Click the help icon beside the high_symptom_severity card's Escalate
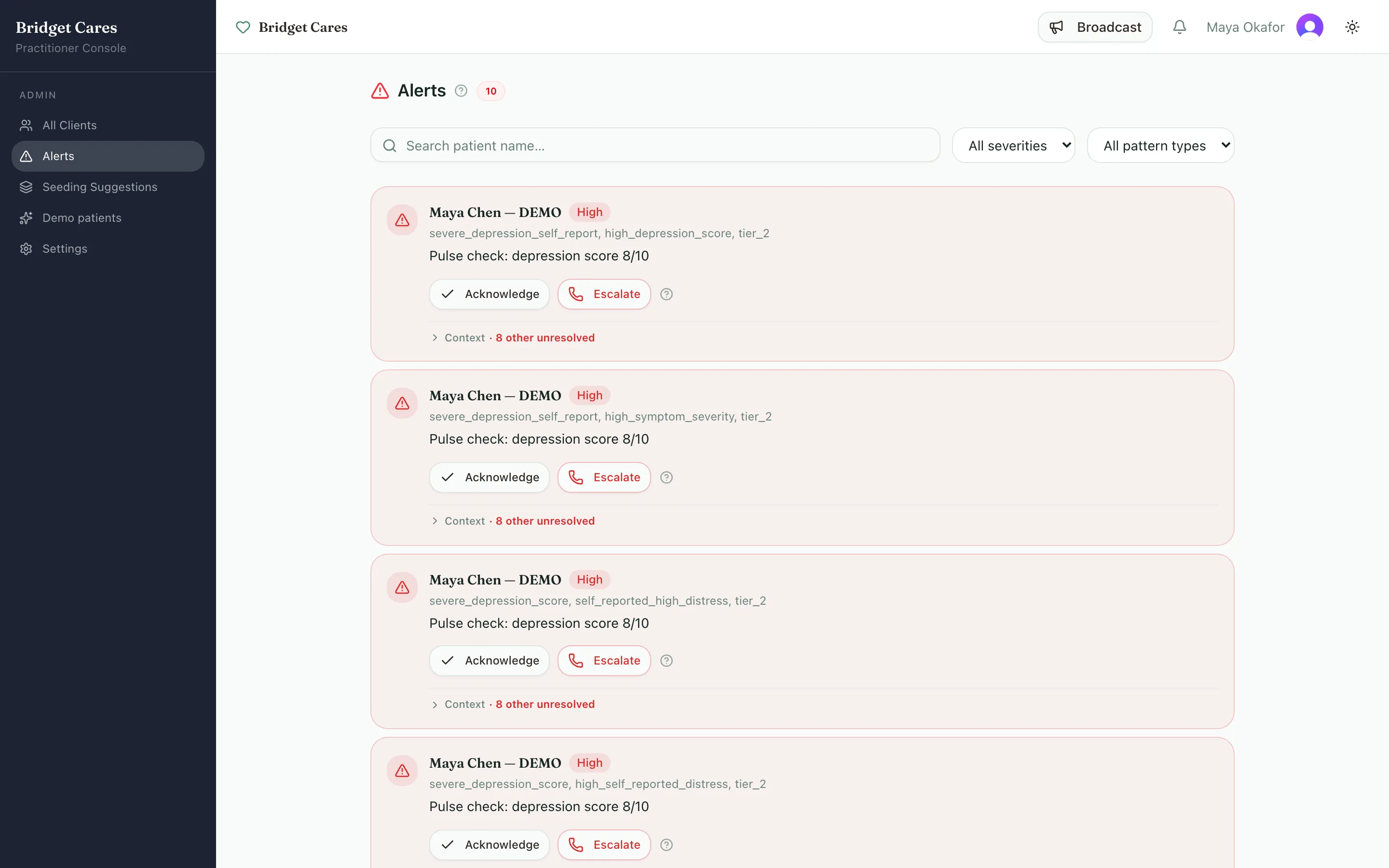The image size is (1389, 868). [x=667, y=477]
